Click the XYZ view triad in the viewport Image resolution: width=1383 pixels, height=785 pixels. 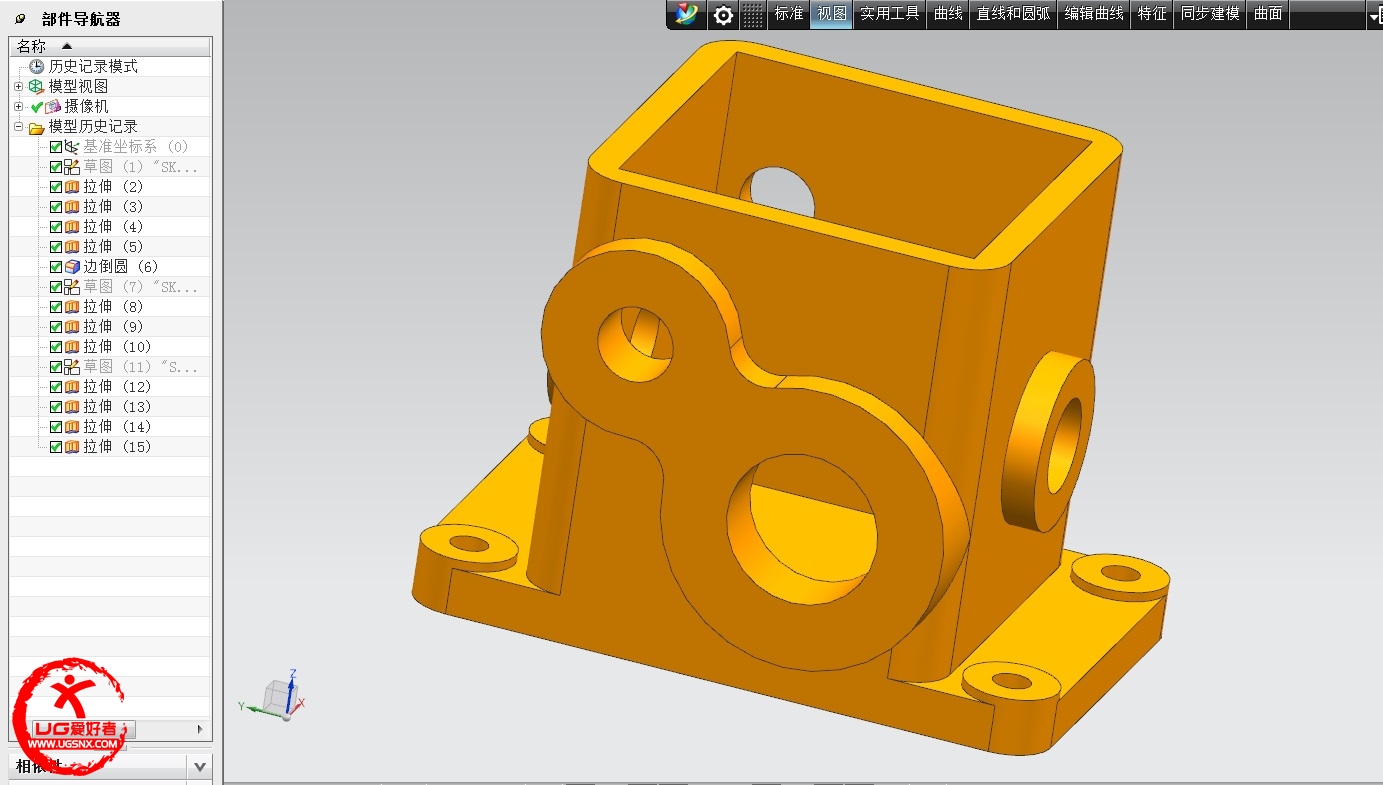274,694
